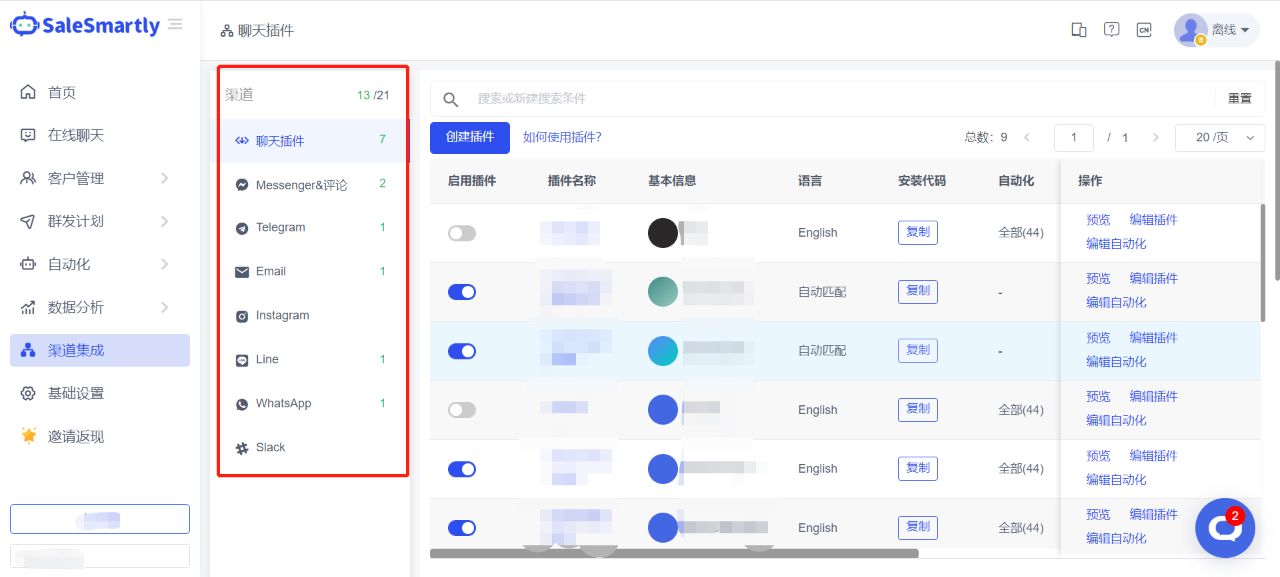Expand the 自动化 submenu arrow
Screen dimensions: 1280x577
click(x=164, y=264)
